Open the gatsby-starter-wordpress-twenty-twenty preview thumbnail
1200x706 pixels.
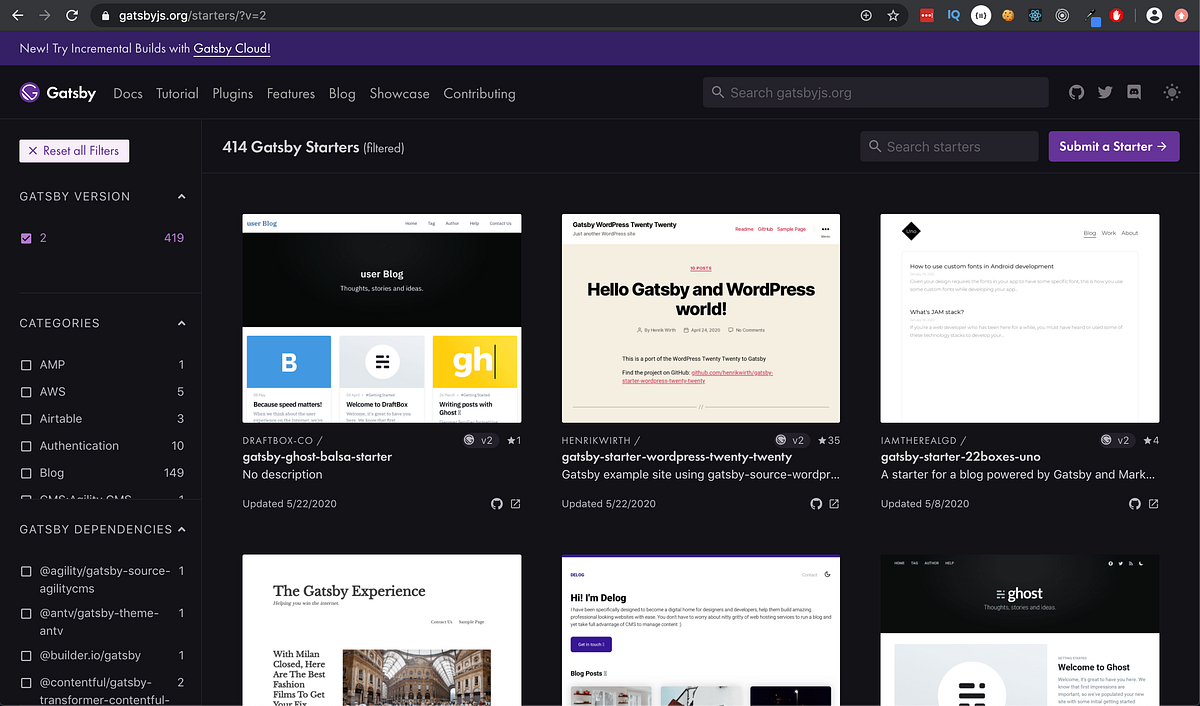coord(700,315)
